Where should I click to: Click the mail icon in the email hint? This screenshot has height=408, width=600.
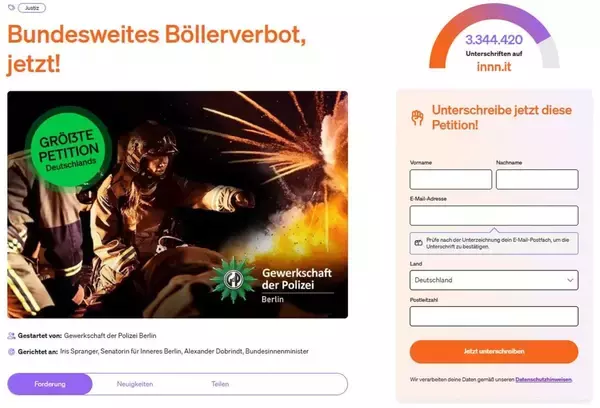418,243
